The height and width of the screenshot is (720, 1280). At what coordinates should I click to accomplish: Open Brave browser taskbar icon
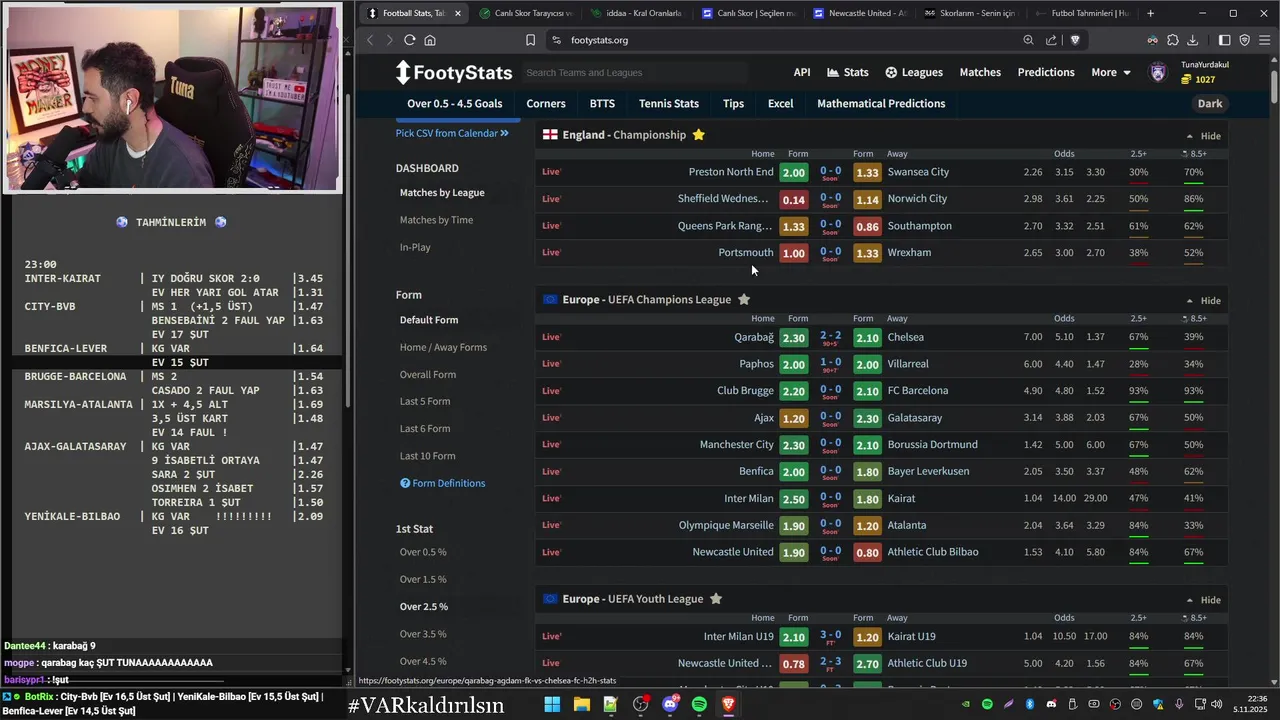click(729, 705)
